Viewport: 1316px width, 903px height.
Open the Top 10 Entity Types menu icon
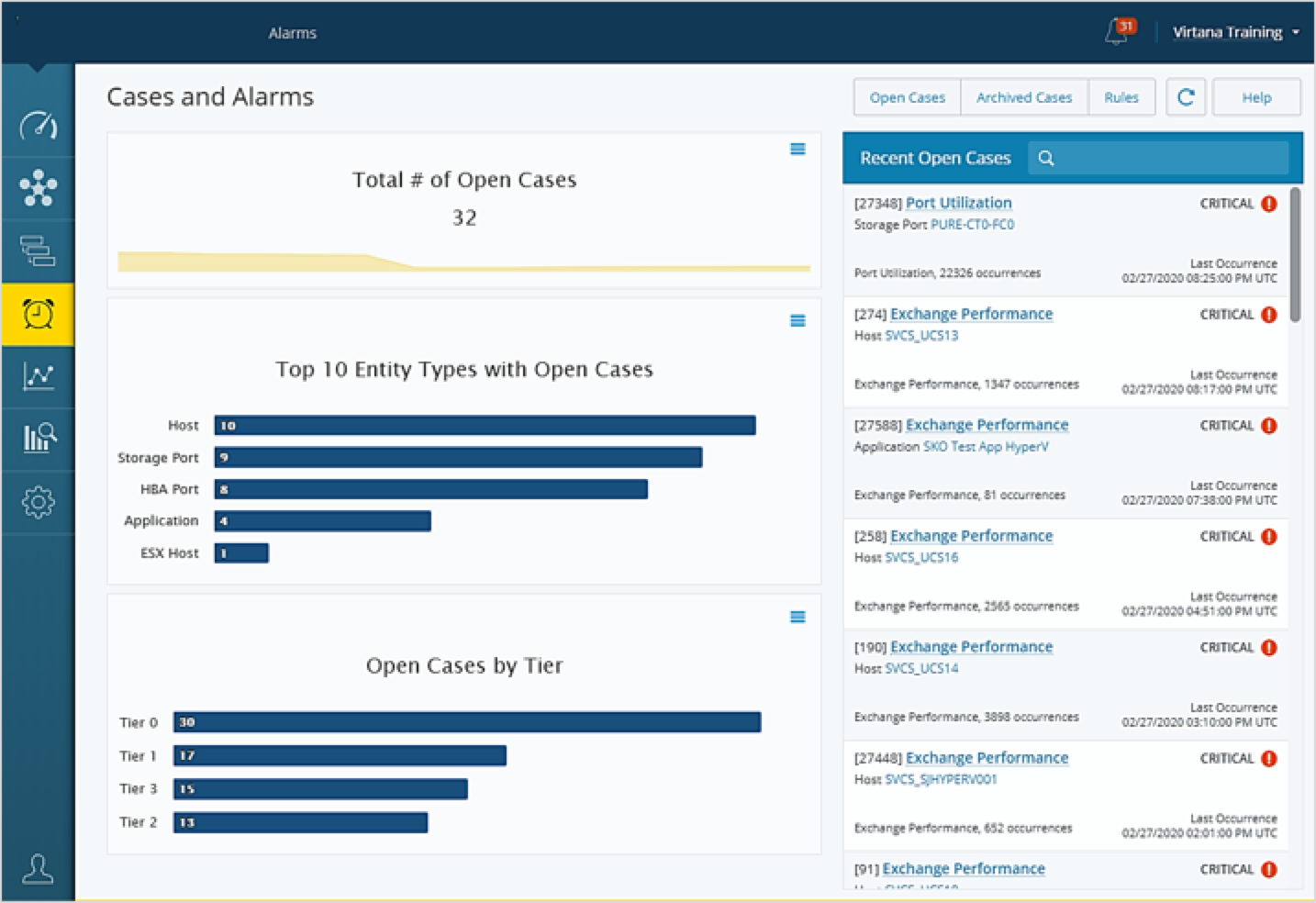(797, 320)
